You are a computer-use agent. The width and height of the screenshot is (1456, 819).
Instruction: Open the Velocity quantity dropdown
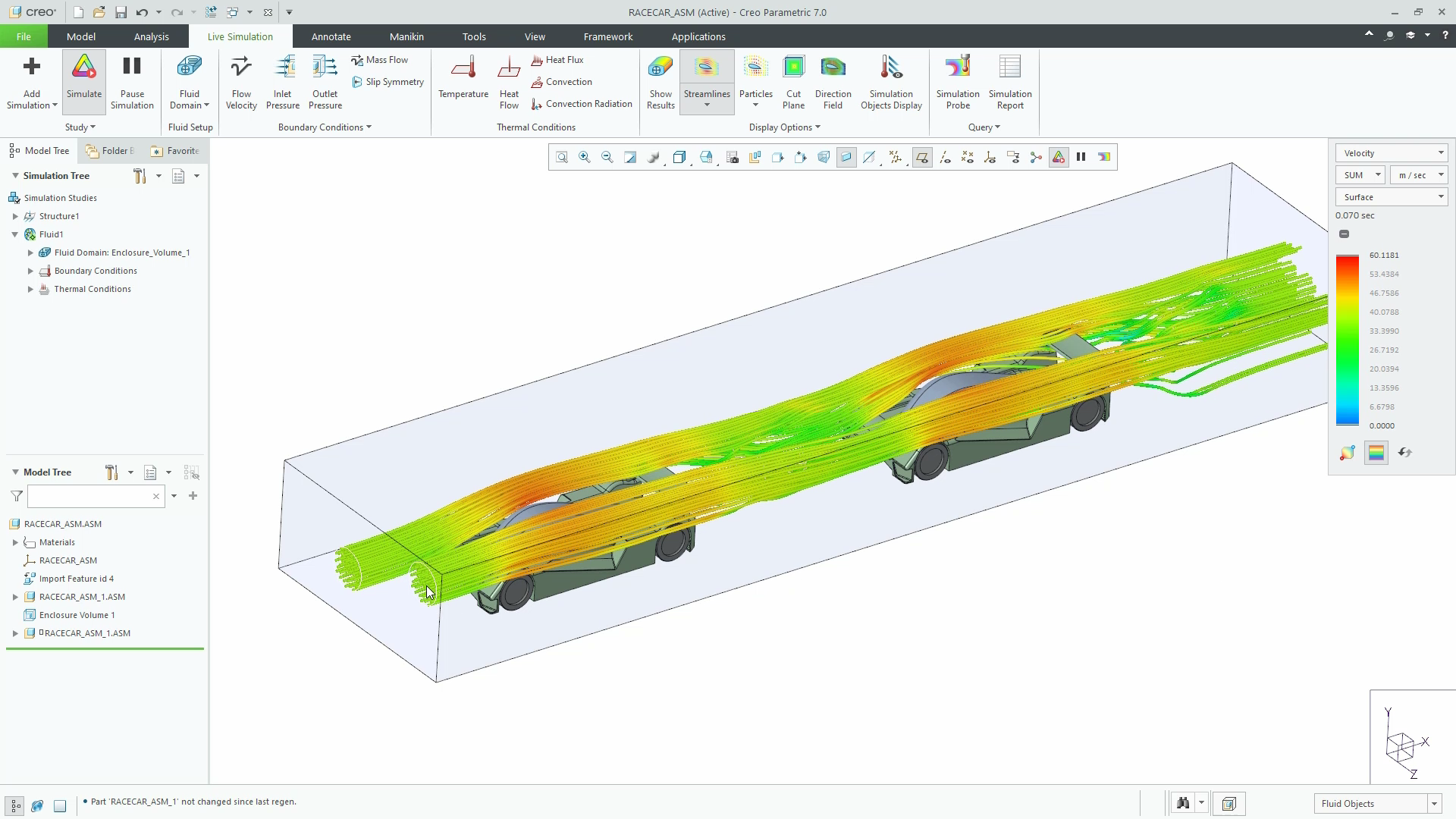(1392, 153)
